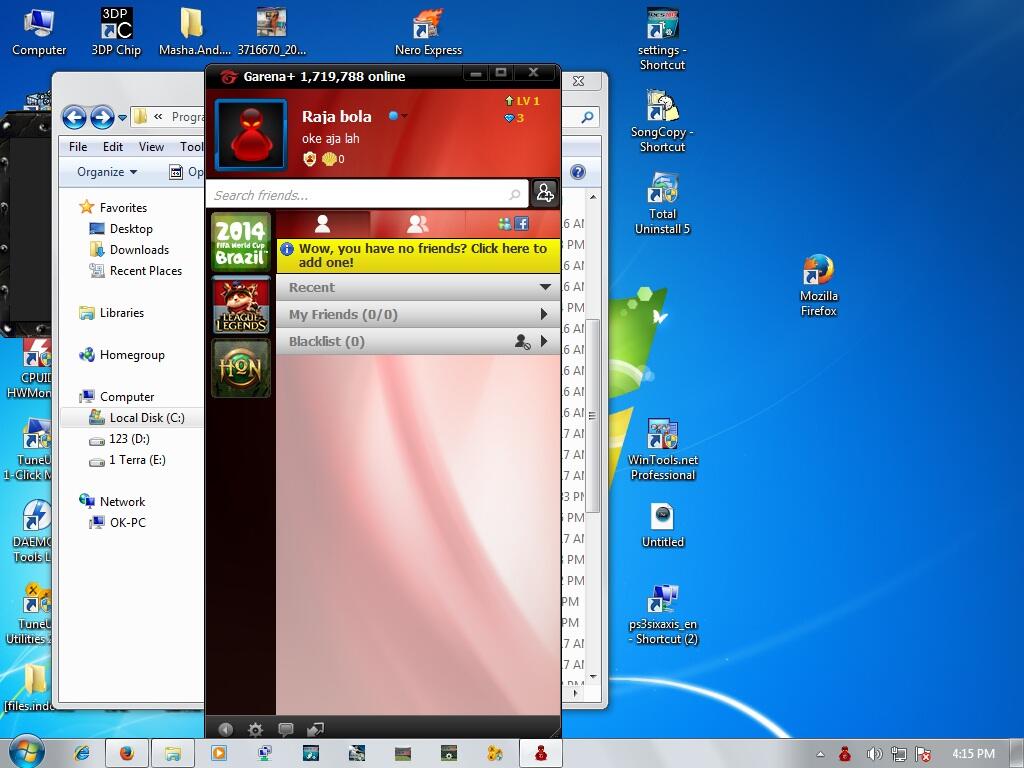Open the Organize dropdown in Explorer
The image size is (1024, 768).
107,172
